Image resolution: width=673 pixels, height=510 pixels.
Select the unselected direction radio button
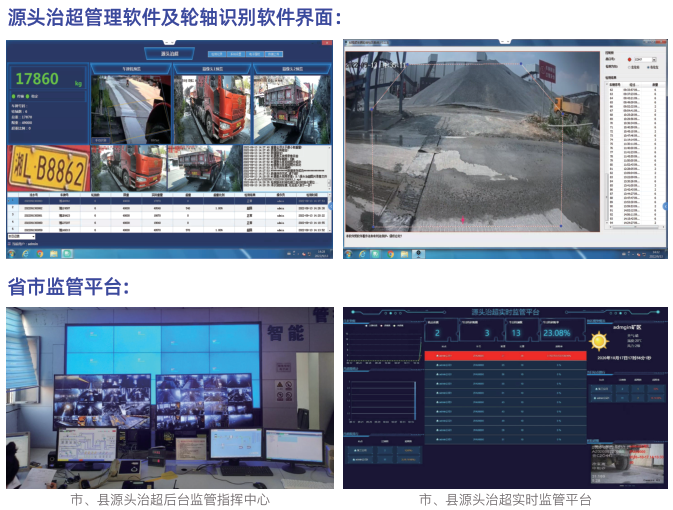[630, 67]
